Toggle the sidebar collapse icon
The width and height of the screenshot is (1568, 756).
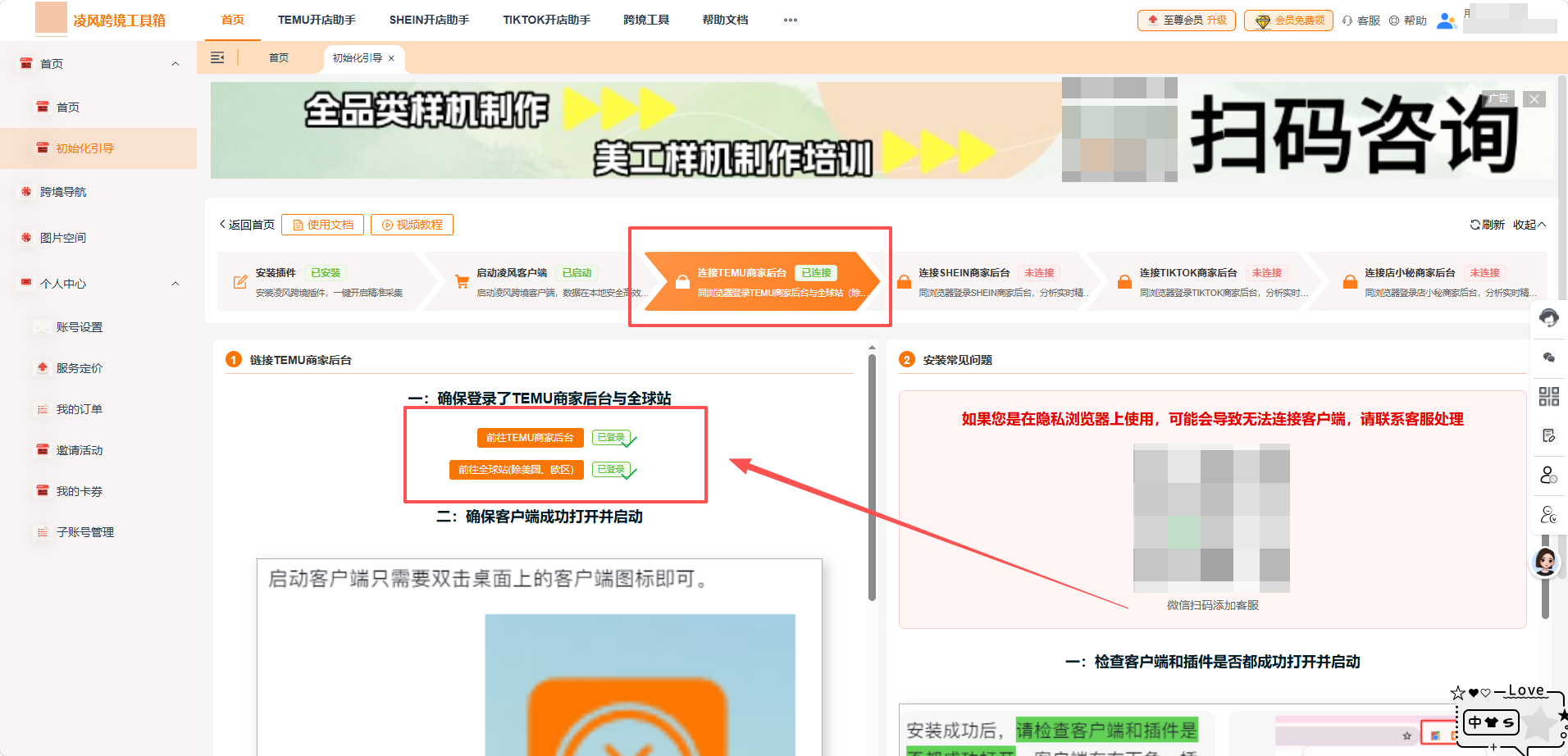(x=217, y=57)
